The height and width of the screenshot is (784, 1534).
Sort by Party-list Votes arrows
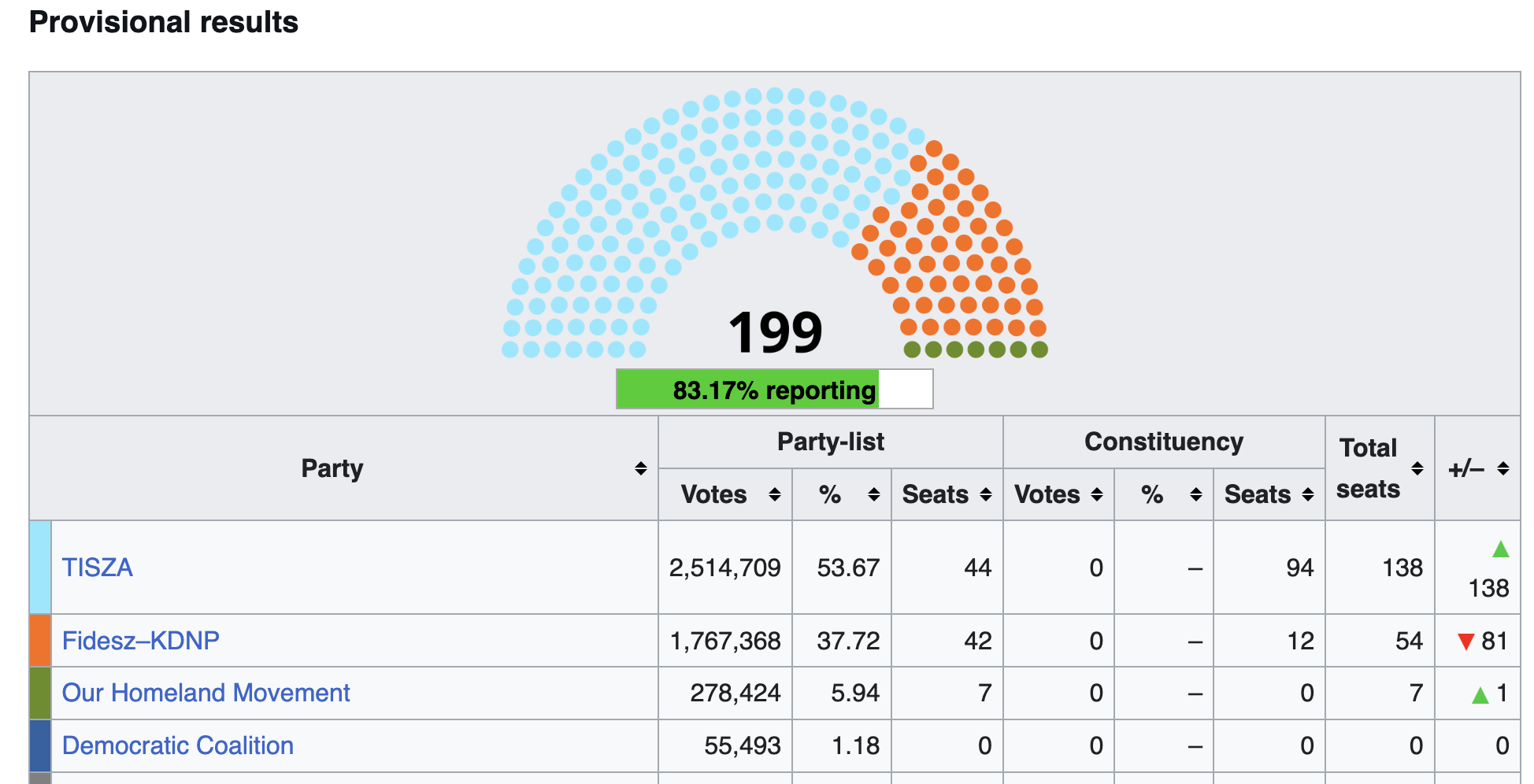click(775, 494)
